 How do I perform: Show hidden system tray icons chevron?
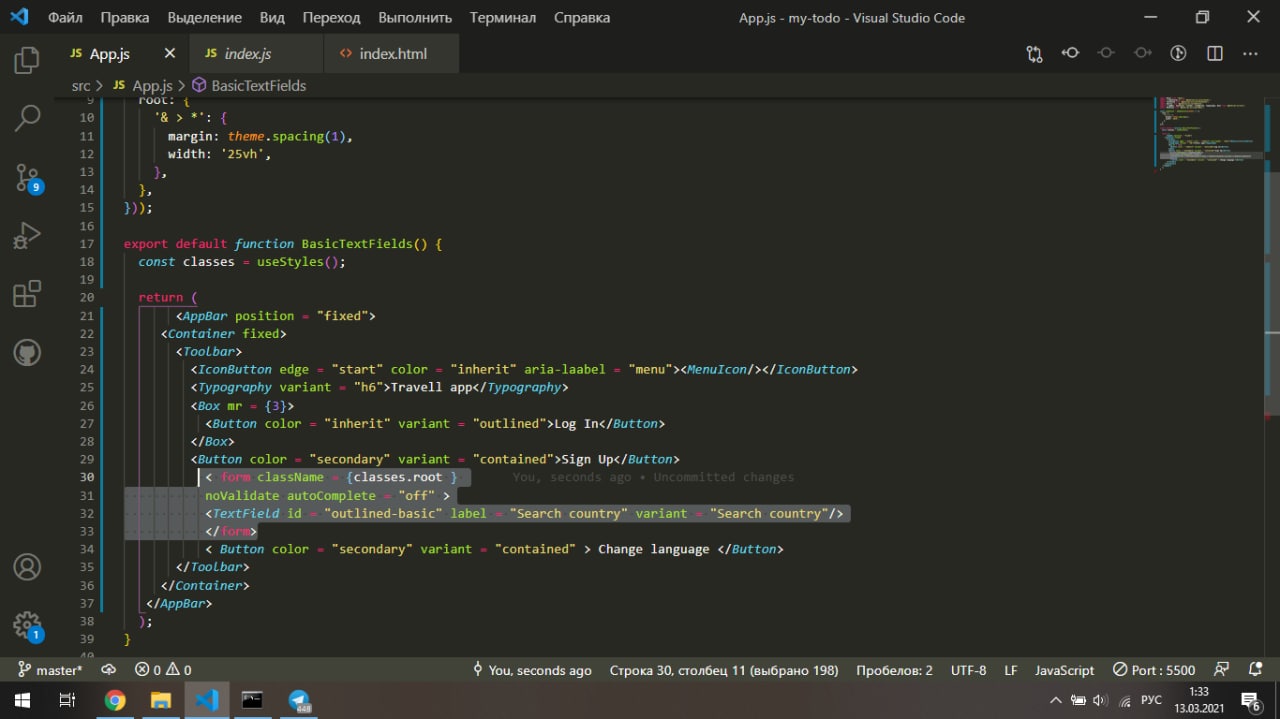1055,700
